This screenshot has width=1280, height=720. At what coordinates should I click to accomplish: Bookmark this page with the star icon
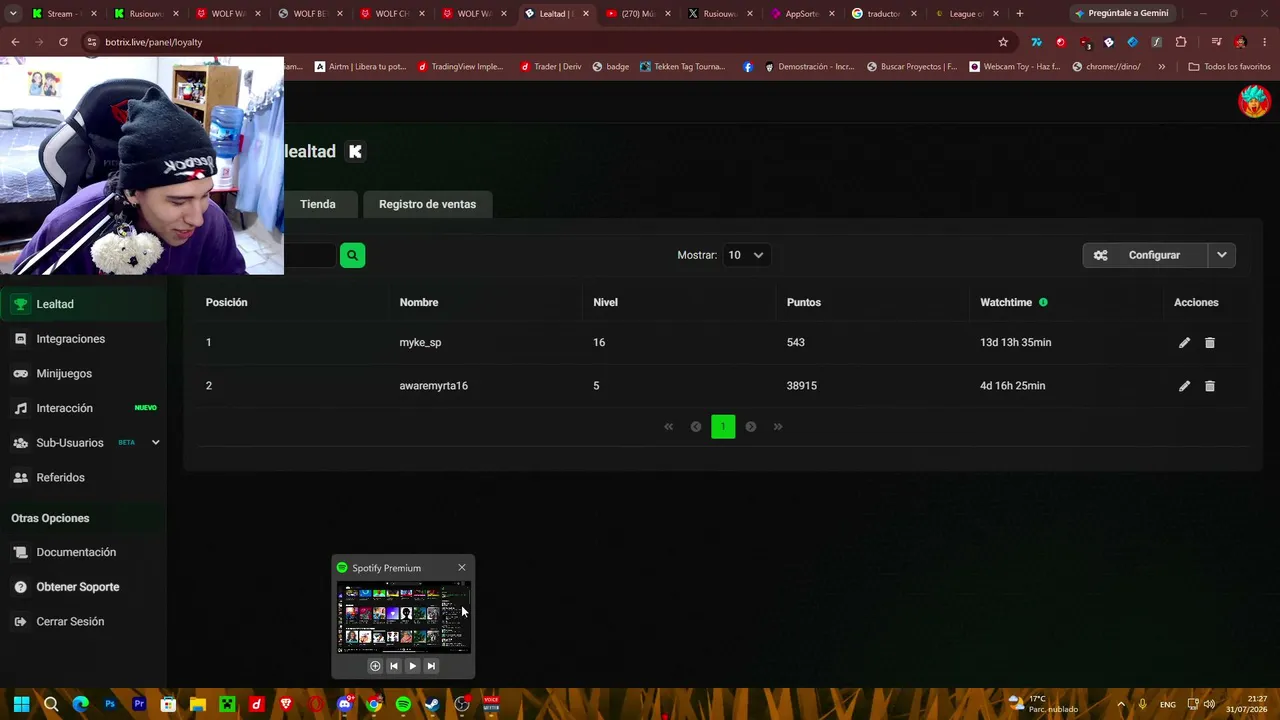(1003, 42)
